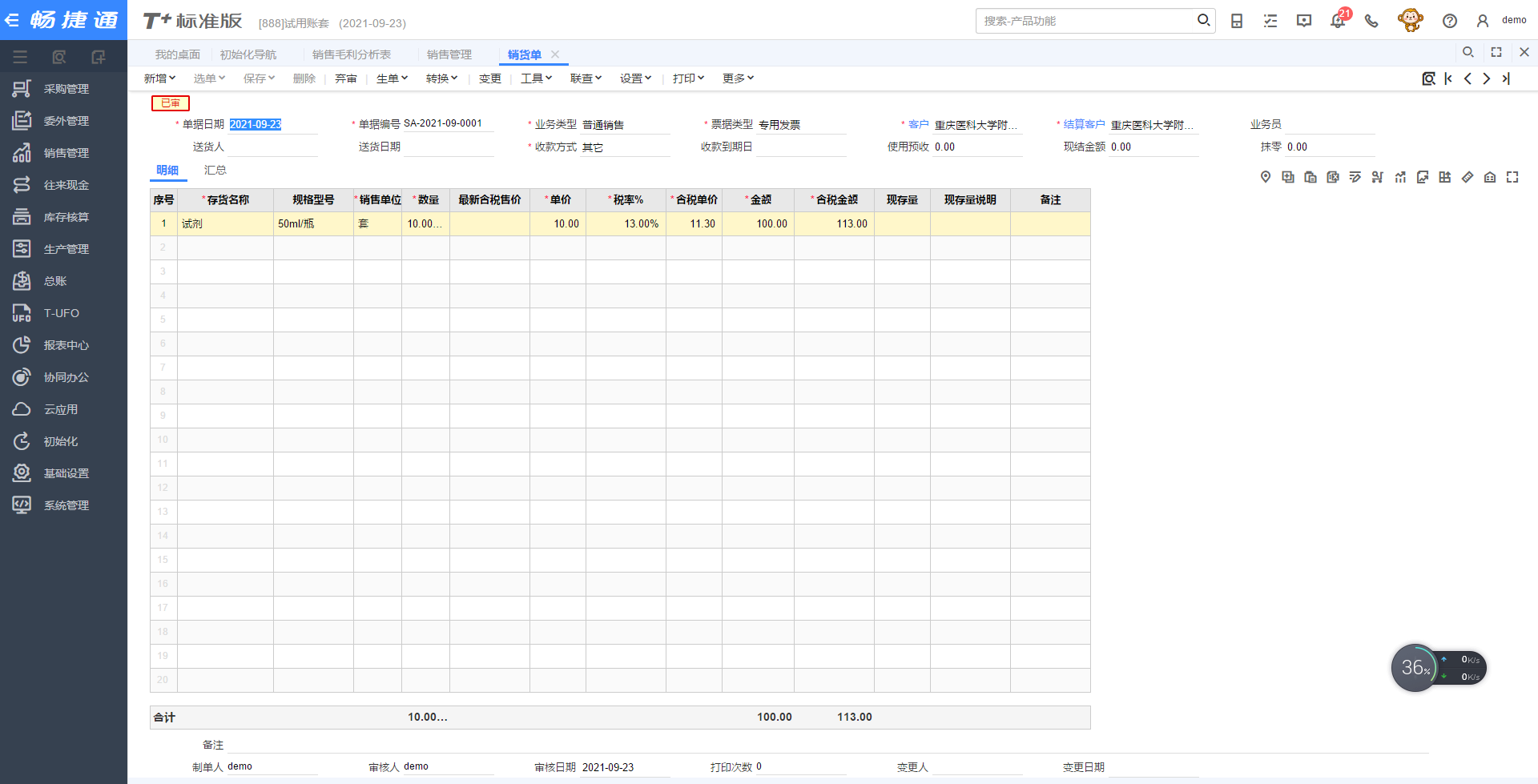Image resolution: width=1538 pixels, height=784 pixels.
Task: Click the search magnifier in tab bar
Action: [1468, 52]
